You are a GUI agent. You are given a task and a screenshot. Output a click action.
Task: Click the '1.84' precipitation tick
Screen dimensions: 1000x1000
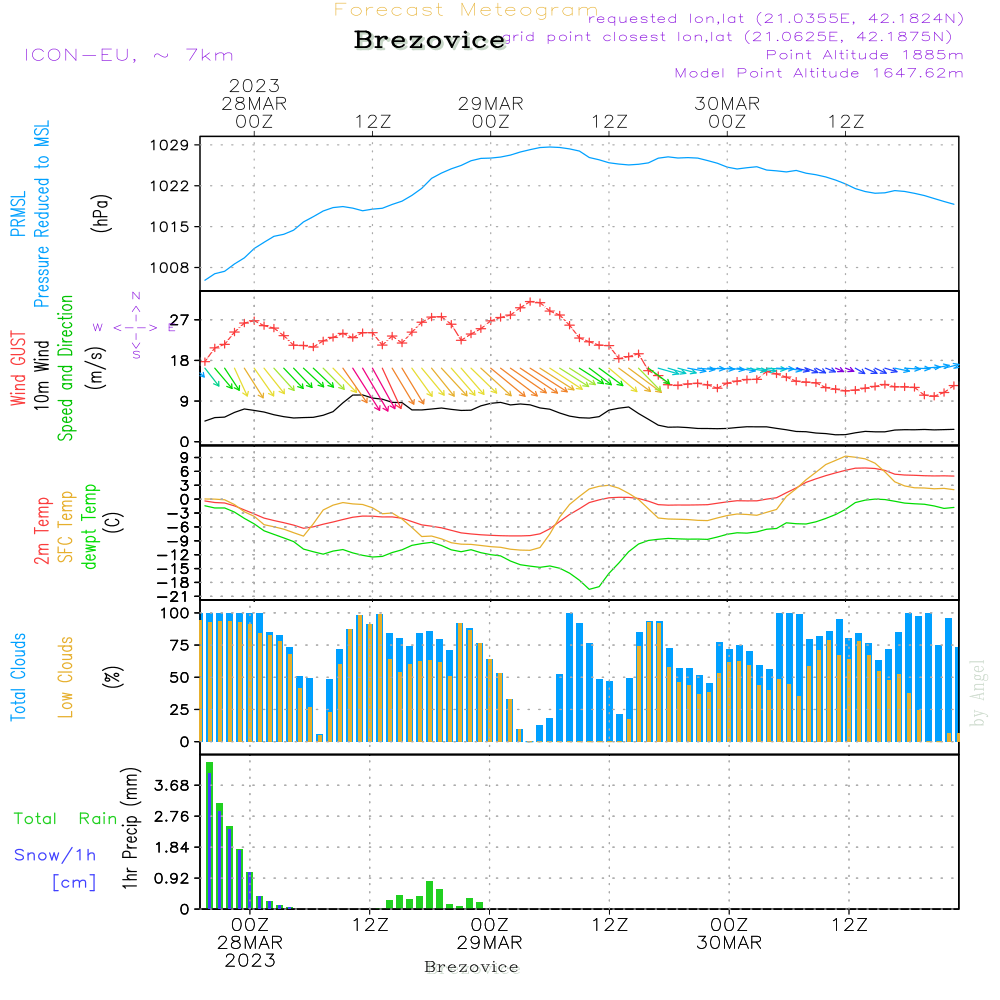pos(172,848)
